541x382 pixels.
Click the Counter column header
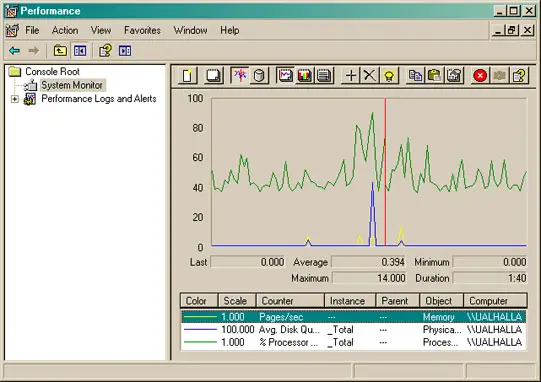[x=290, y=301]
